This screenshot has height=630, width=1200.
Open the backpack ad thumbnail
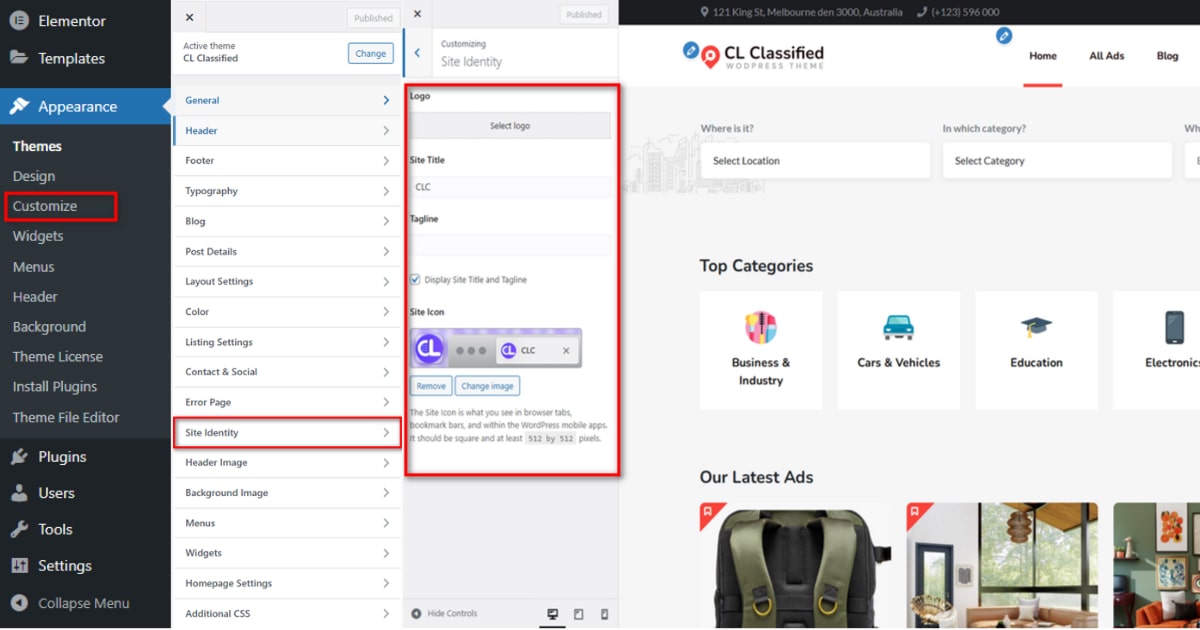pyautogui.click(x=797, y=565)
